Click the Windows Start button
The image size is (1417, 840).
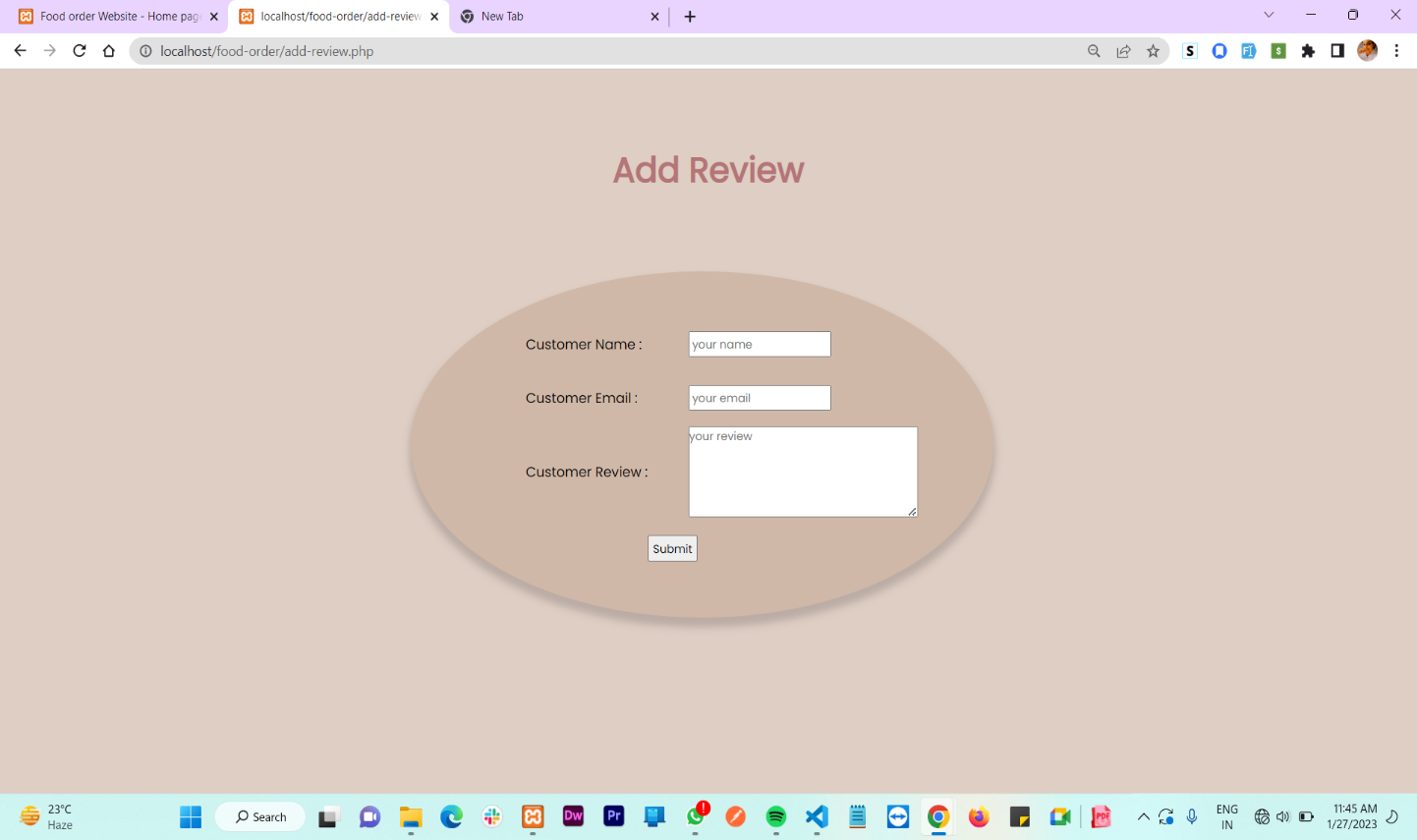[x=190, y=816]
